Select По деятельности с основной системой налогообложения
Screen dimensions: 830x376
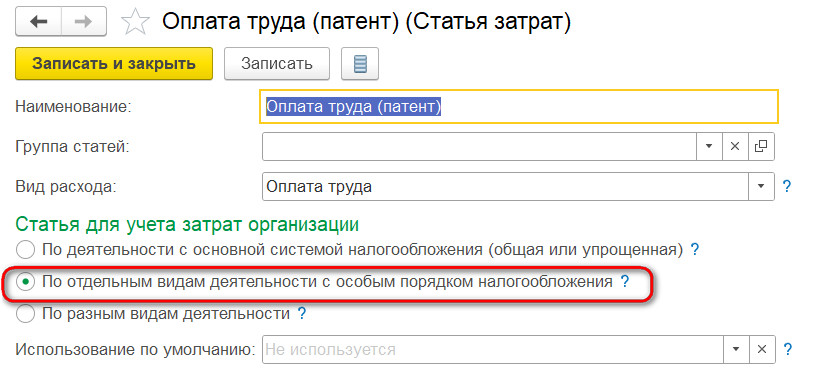(25, 249)
